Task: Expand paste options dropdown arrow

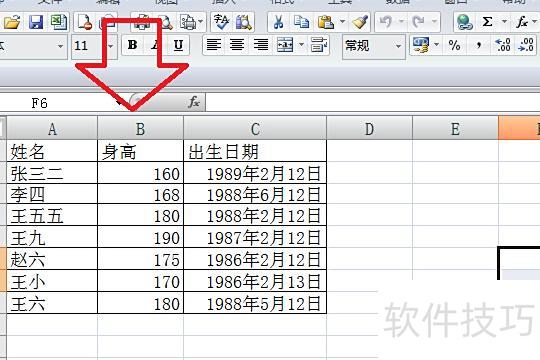Action: pos(343,22)
